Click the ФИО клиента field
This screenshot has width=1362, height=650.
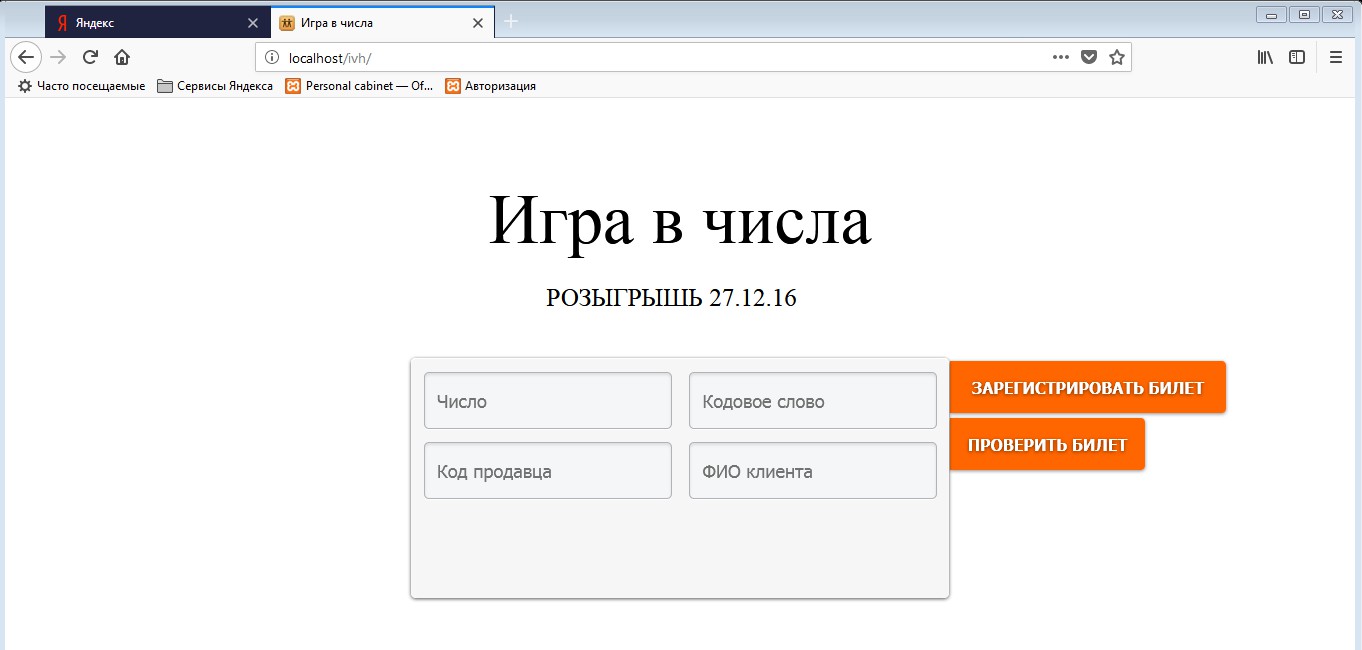coord(813,471)
